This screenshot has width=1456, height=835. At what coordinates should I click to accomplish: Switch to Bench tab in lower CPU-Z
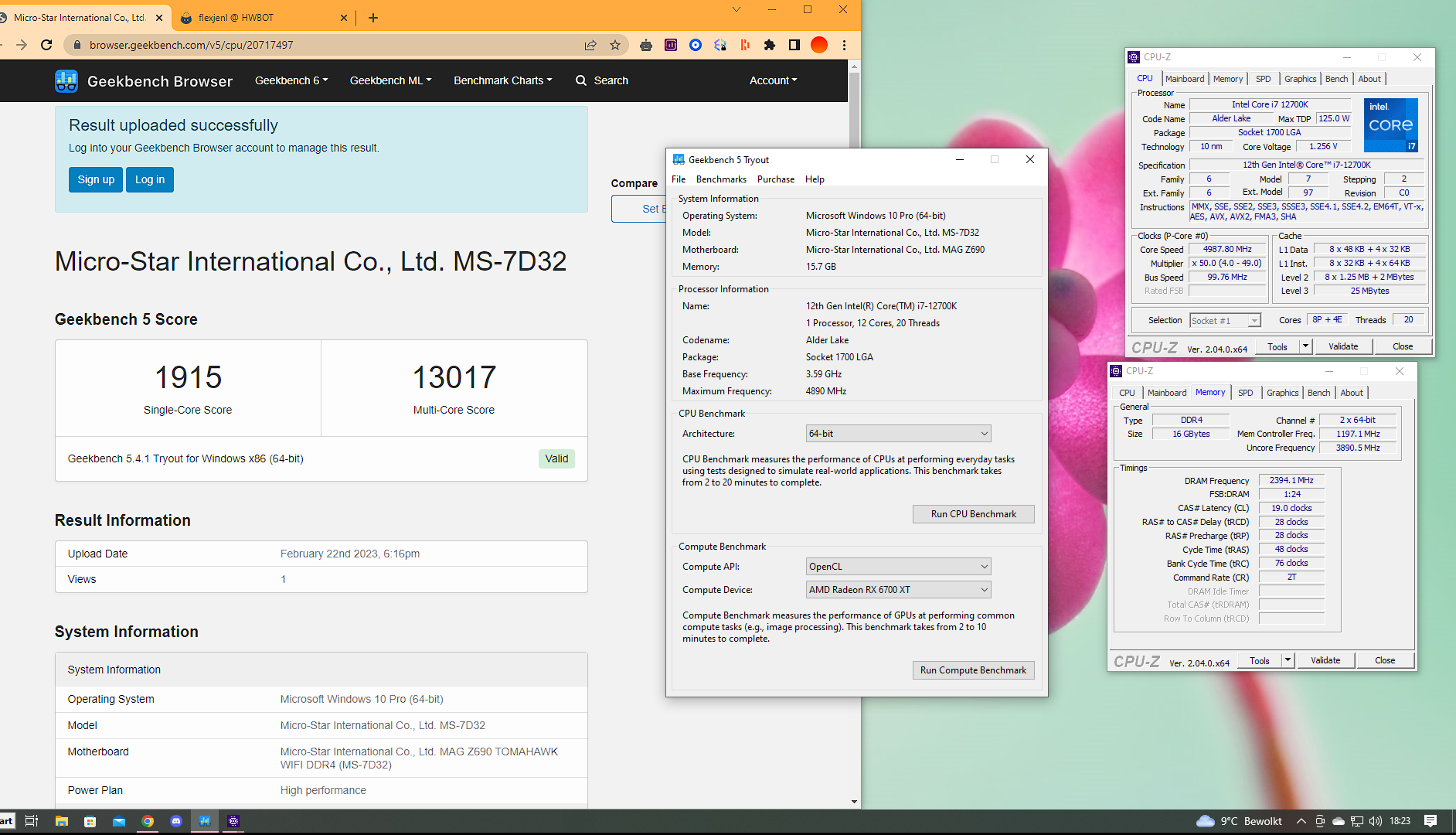tap(1318, 393)
